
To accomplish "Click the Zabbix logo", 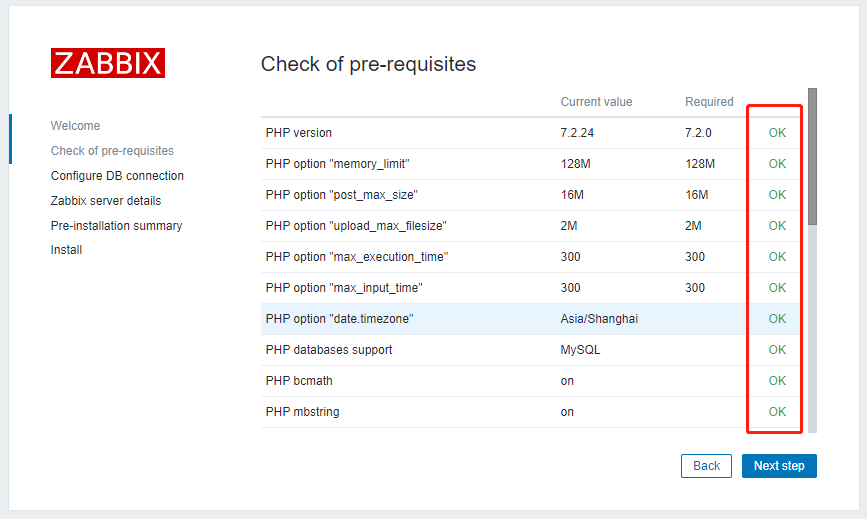I will coord(107,63).
